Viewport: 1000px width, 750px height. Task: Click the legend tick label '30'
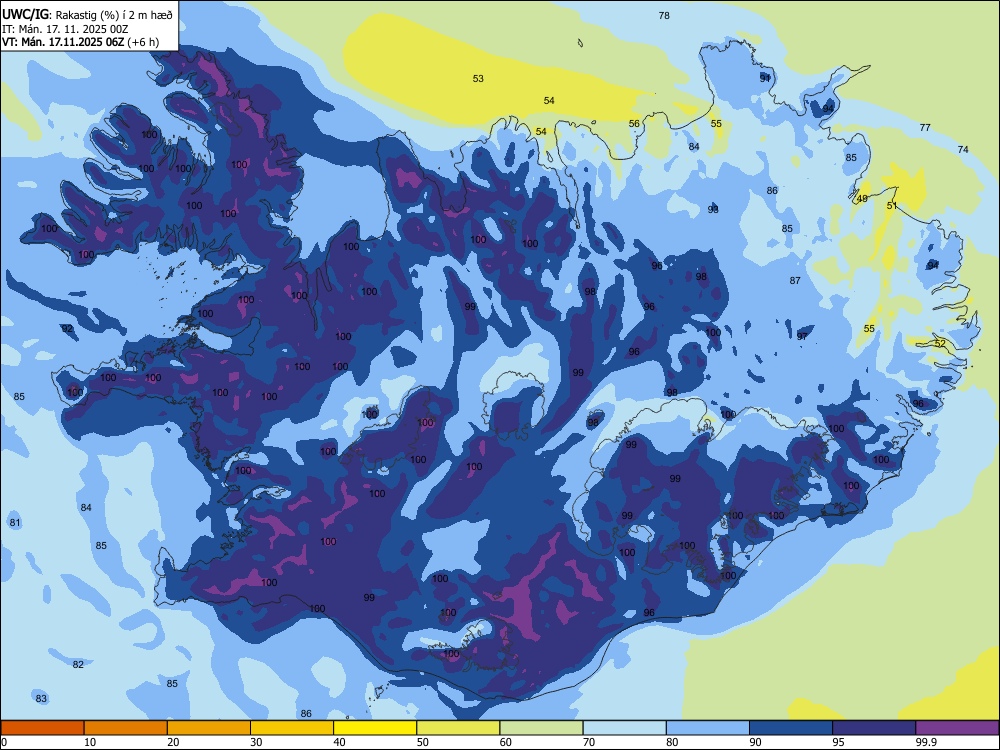[x=256, y=742]
